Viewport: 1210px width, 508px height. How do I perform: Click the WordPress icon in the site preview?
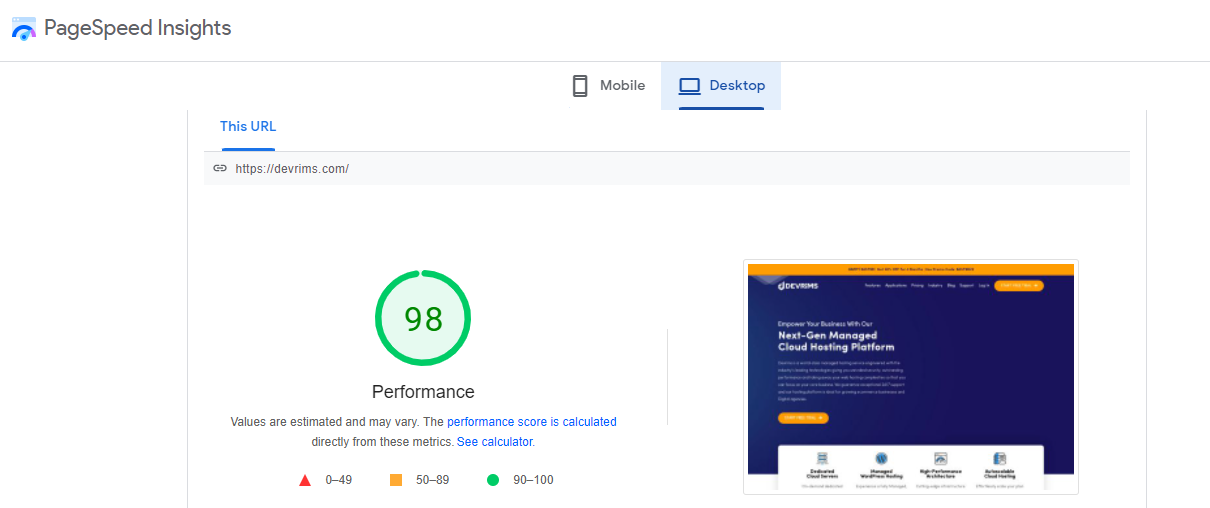(881, 459)
